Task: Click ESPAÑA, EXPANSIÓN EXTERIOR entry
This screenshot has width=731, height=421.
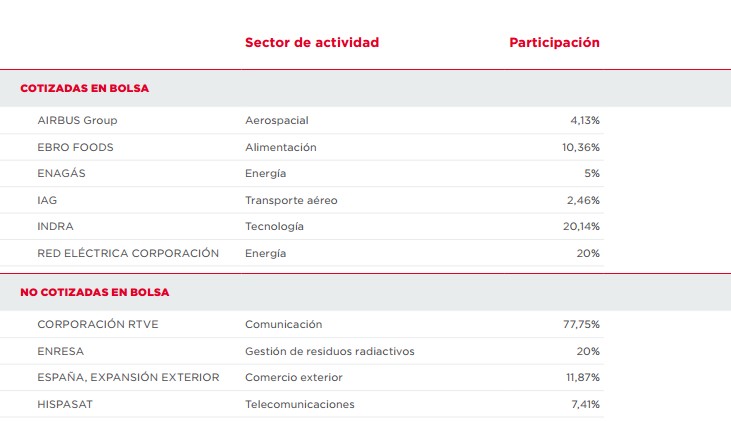Action: [126, 378]
